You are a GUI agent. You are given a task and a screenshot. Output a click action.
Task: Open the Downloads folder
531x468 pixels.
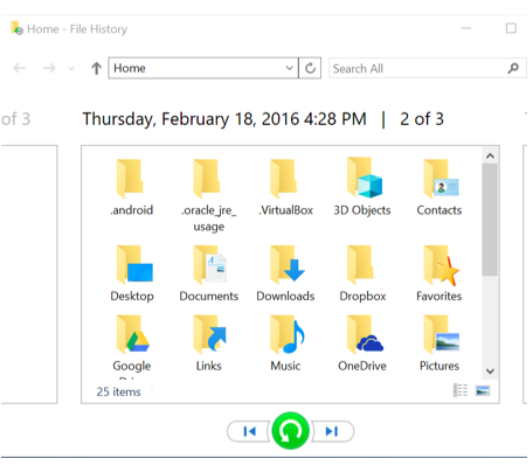285,274
